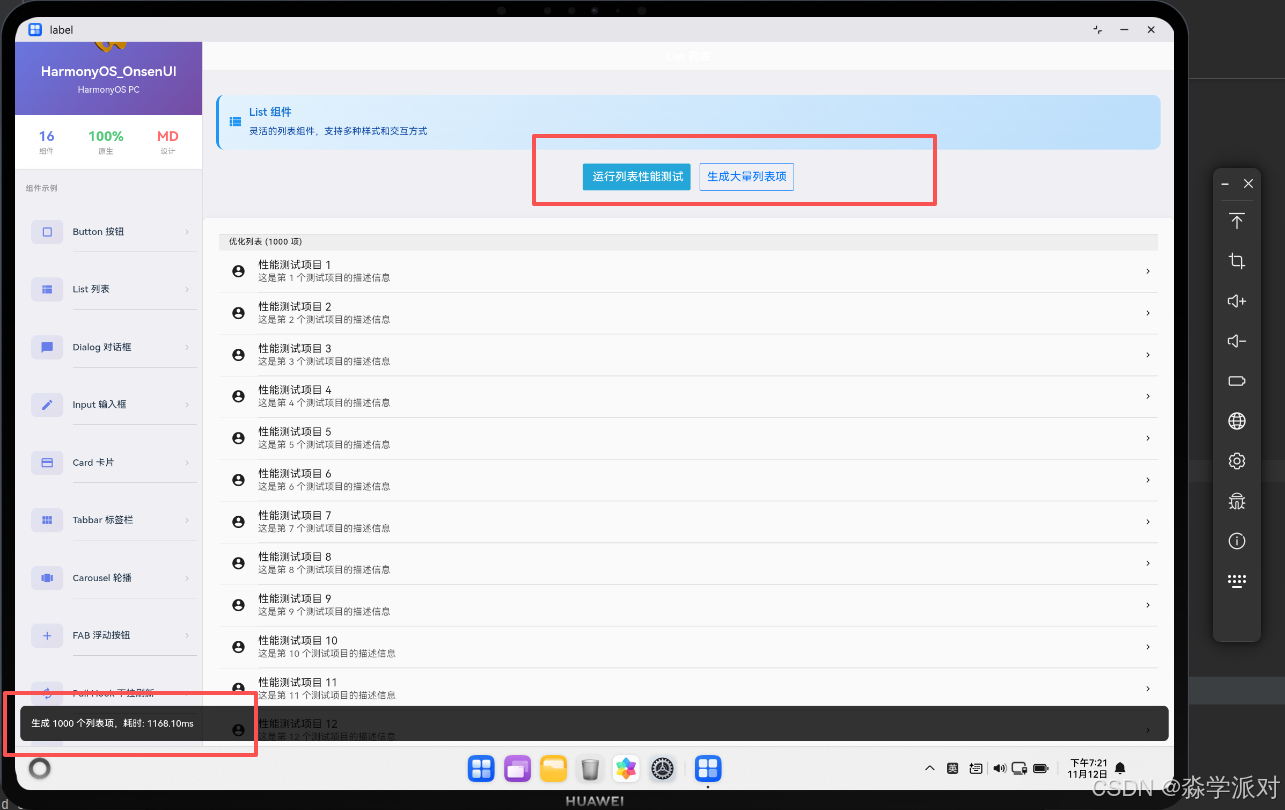Expand the system tray up arrow
The image size is (1285, 810).
pos(930,768)
